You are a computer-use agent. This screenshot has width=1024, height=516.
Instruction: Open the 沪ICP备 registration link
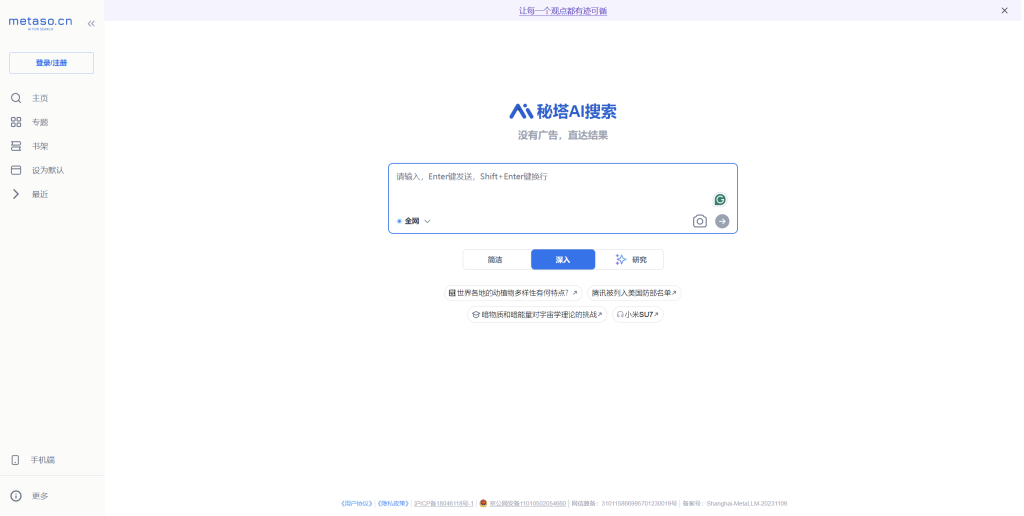(443, 504)
